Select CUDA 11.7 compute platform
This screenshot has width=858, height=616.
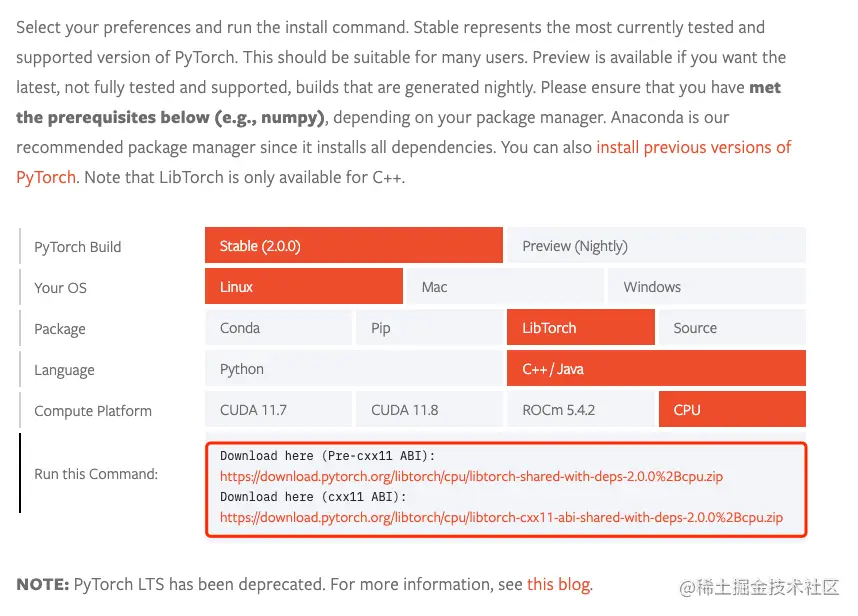[x=278, y=410]
